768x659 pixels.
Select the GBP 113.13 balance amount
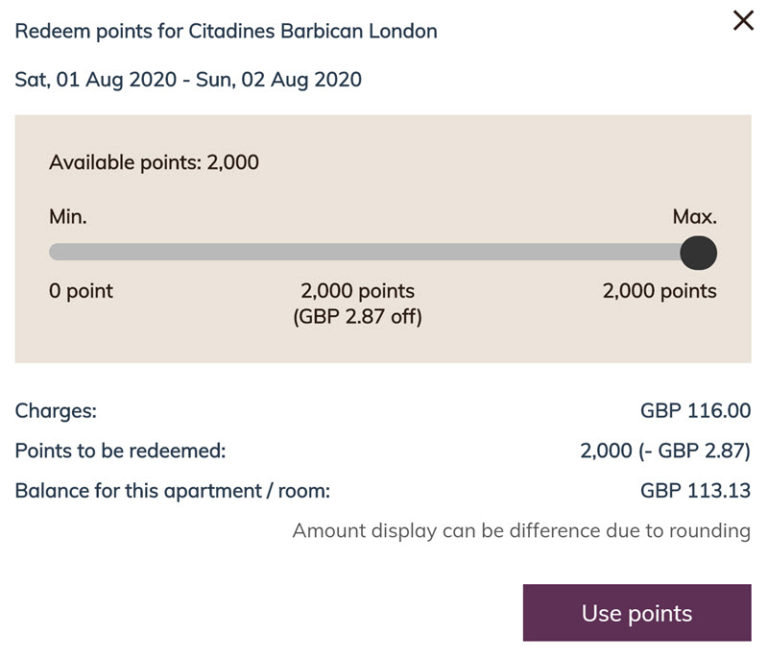pyautogui.click(x=695, y=491)
